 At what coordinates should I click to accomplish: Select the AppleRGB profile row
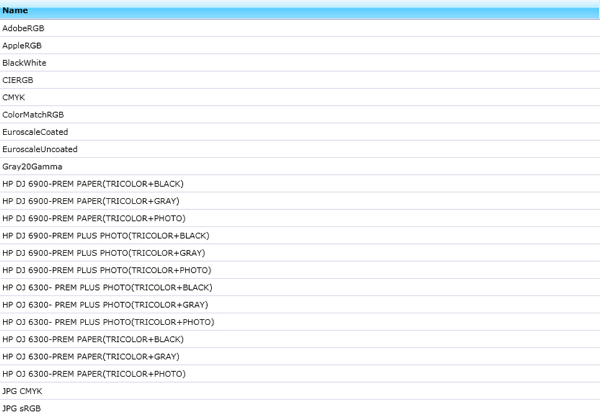(x=23, y=45)
